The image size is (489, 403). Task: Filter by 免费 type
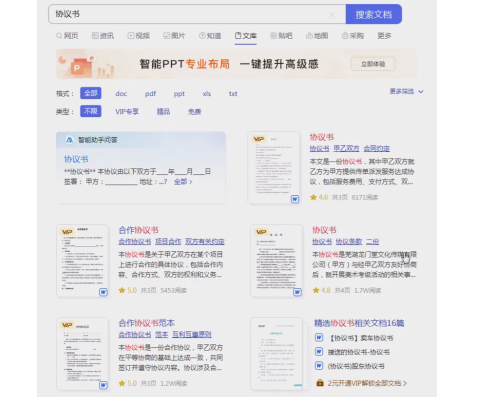pyautogui.click(x=194, y=112)
